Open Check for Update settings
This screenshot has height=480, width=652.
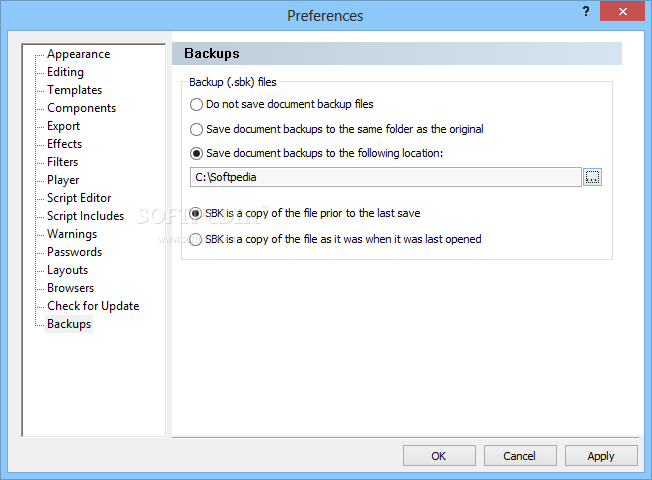[x=93, y=306]
